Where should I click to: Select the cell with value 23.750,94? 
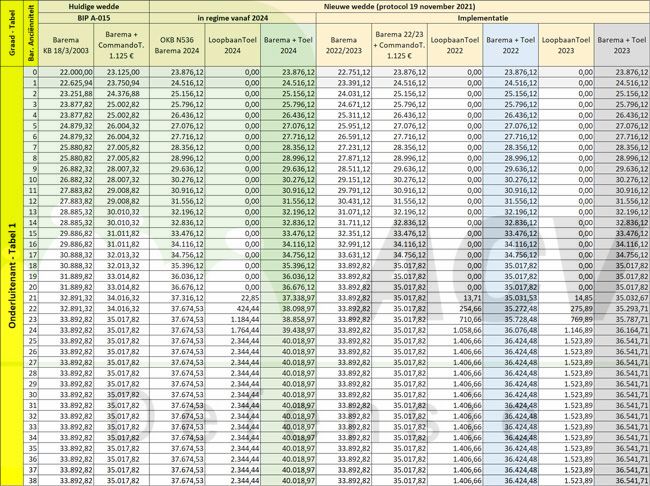tap(121, 83)
